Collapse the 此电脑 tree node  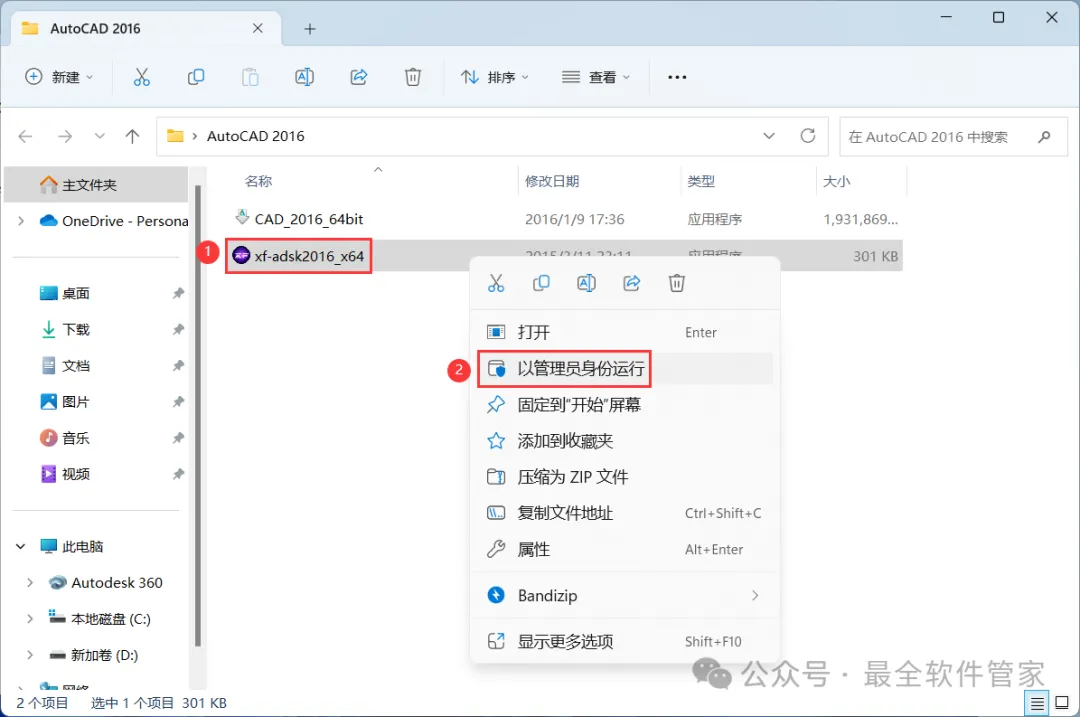coord(21,547)
